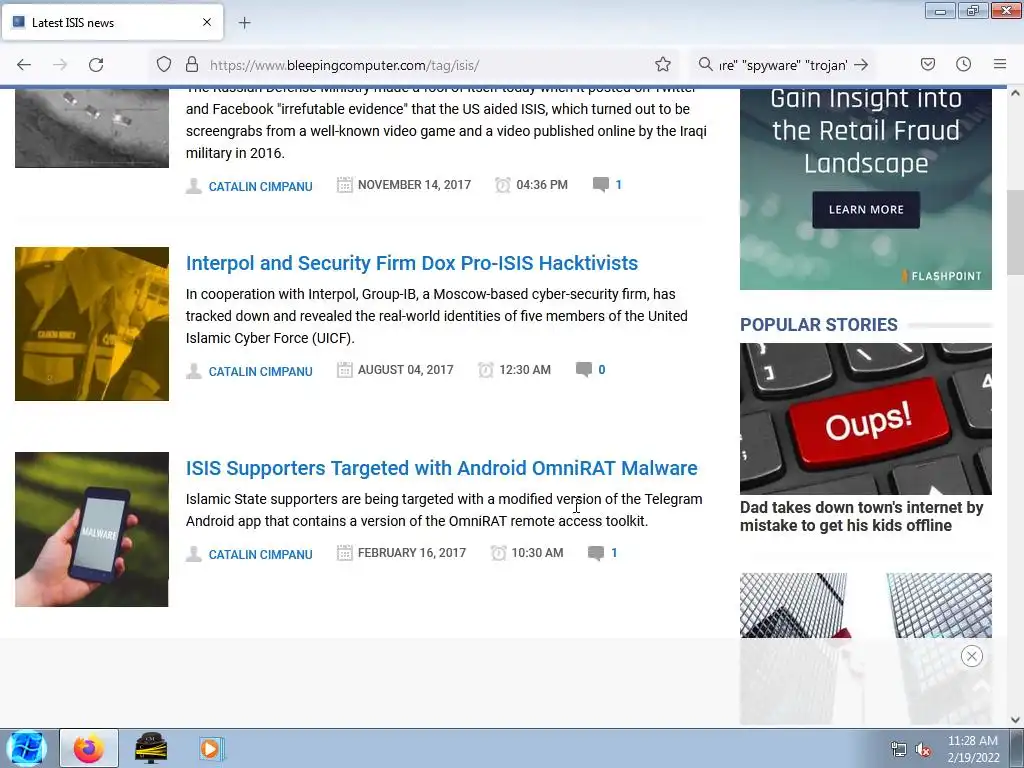Viewport: 1024px width, 768px height.
Task: Select the Latest ISIS news tab
Action: (x=112, y=22)
